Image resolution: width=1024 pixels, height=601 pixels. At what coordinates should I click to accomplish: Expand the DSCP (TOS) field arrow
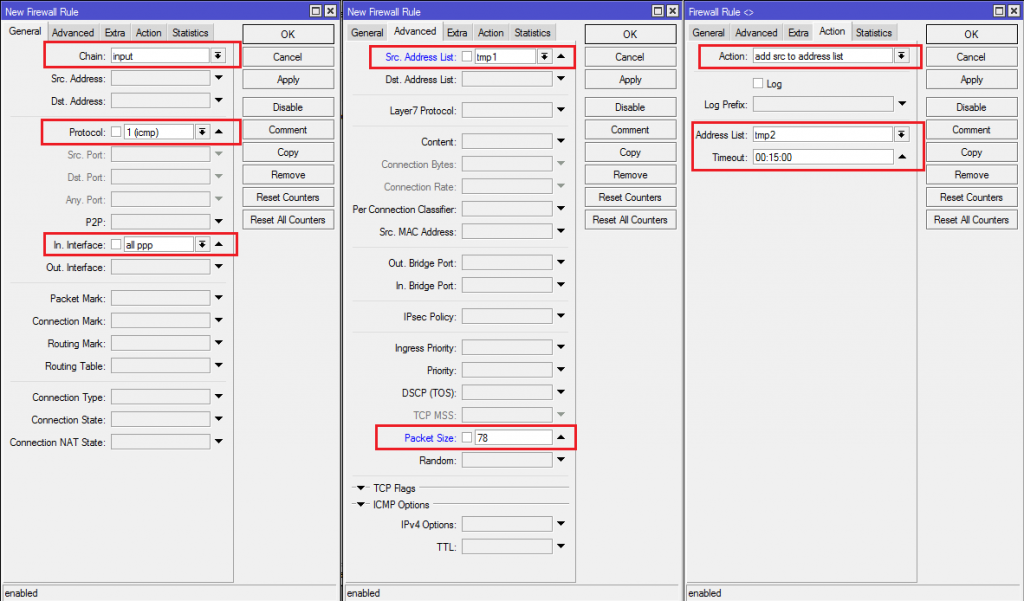coord(561,393)
